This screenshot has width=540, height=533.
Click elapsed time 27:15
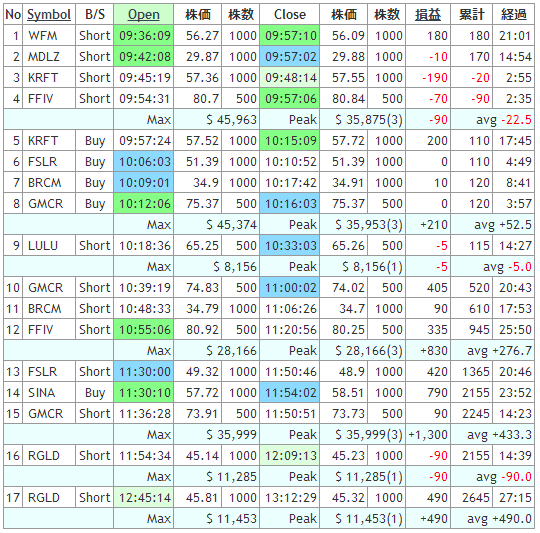pos(513,498)
